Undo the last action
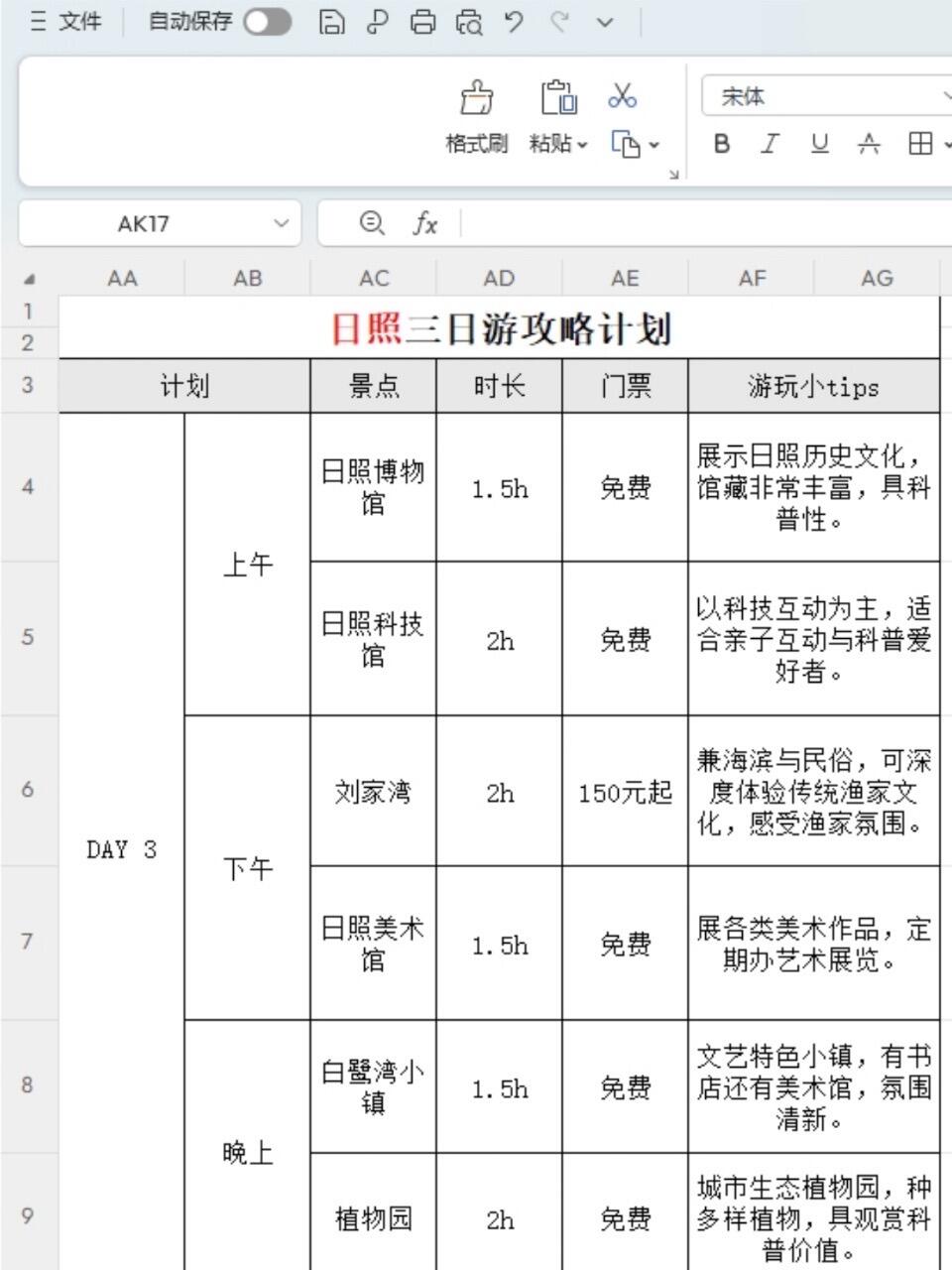This screenshot has width=952, height=1270. pyautogui.click(x=514, y=21)
